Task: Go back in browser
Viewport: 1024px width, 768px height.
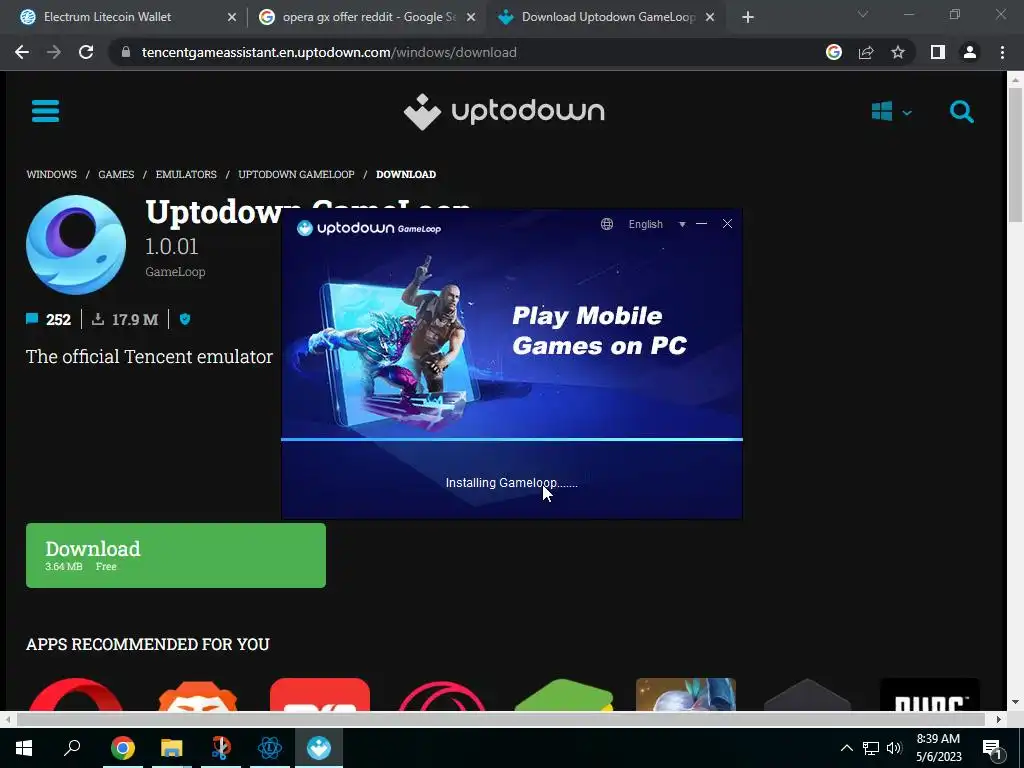Action: click(22, 52)
